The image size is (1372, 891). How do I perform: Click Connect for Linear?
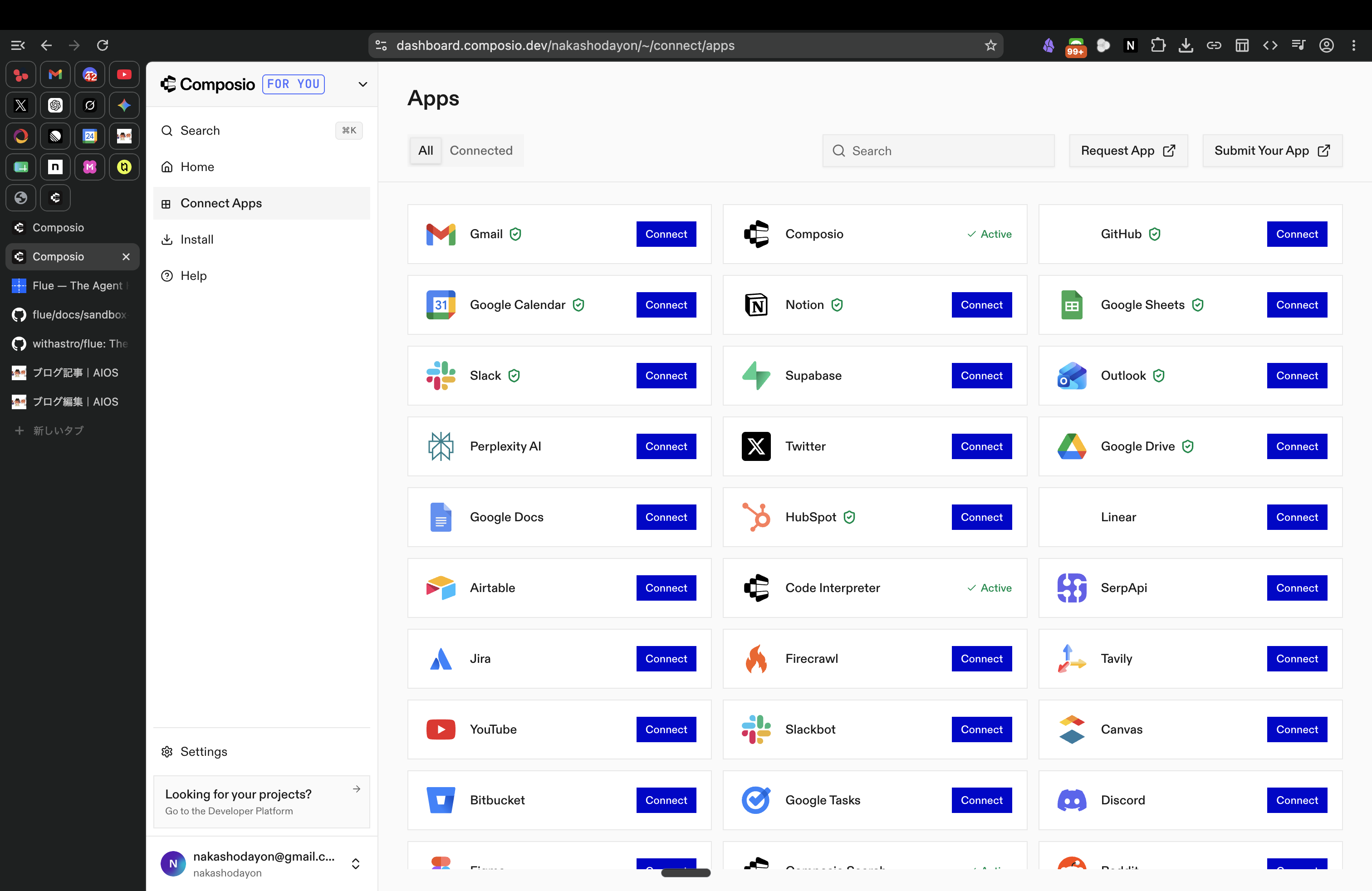(1297, 517)
